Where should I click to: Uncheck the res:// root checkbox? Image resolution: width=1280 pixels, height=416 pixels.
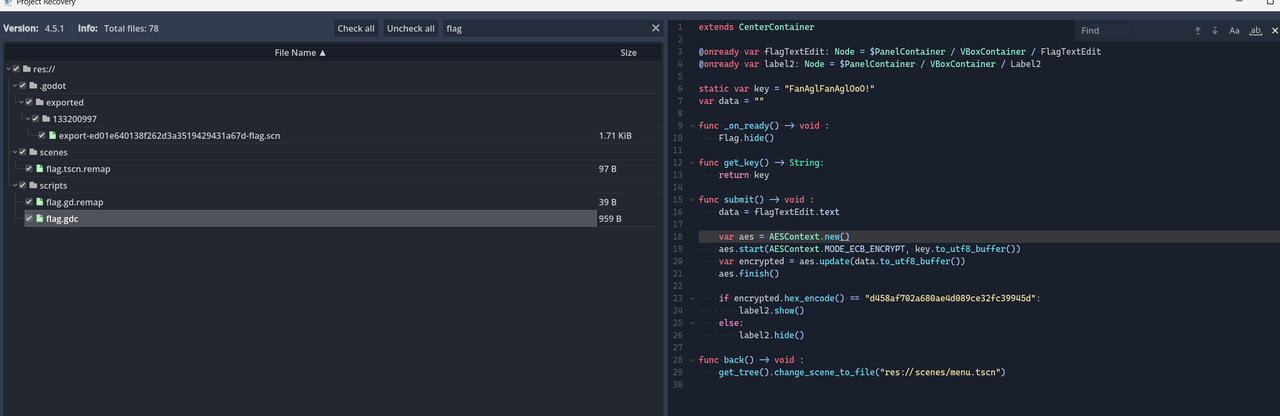(x=15, y=69)
